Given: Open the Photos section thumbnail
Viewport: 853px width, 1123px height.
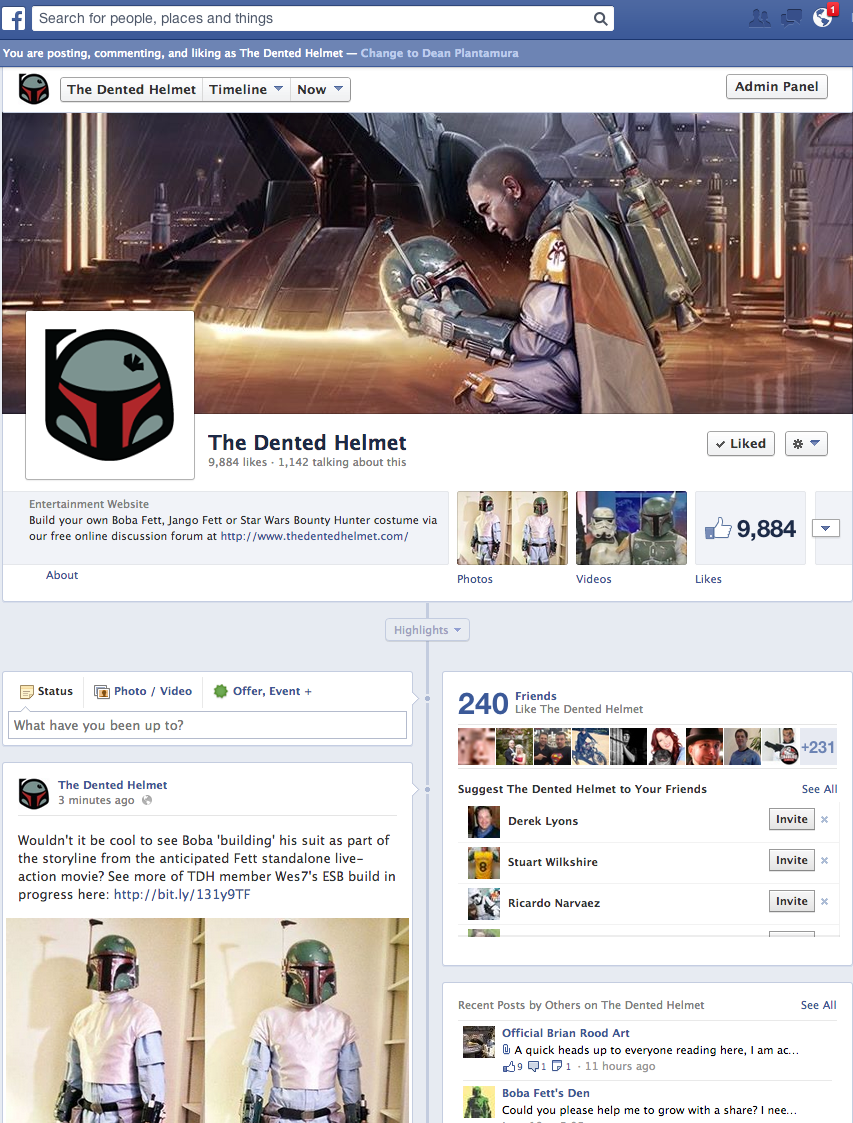Looking at the screenshot, I should [512, 528].
